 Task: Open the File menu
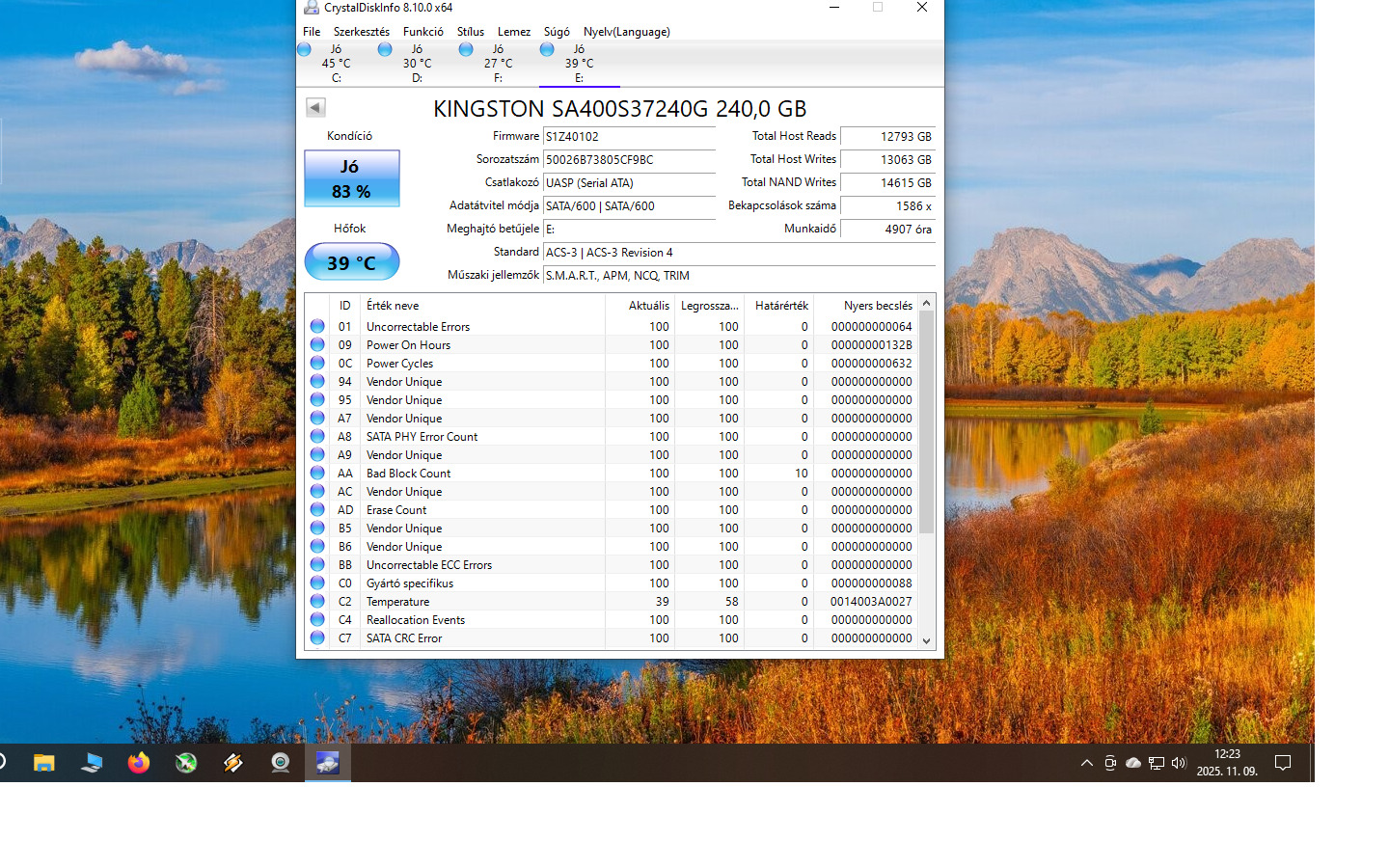click(312, 32)
